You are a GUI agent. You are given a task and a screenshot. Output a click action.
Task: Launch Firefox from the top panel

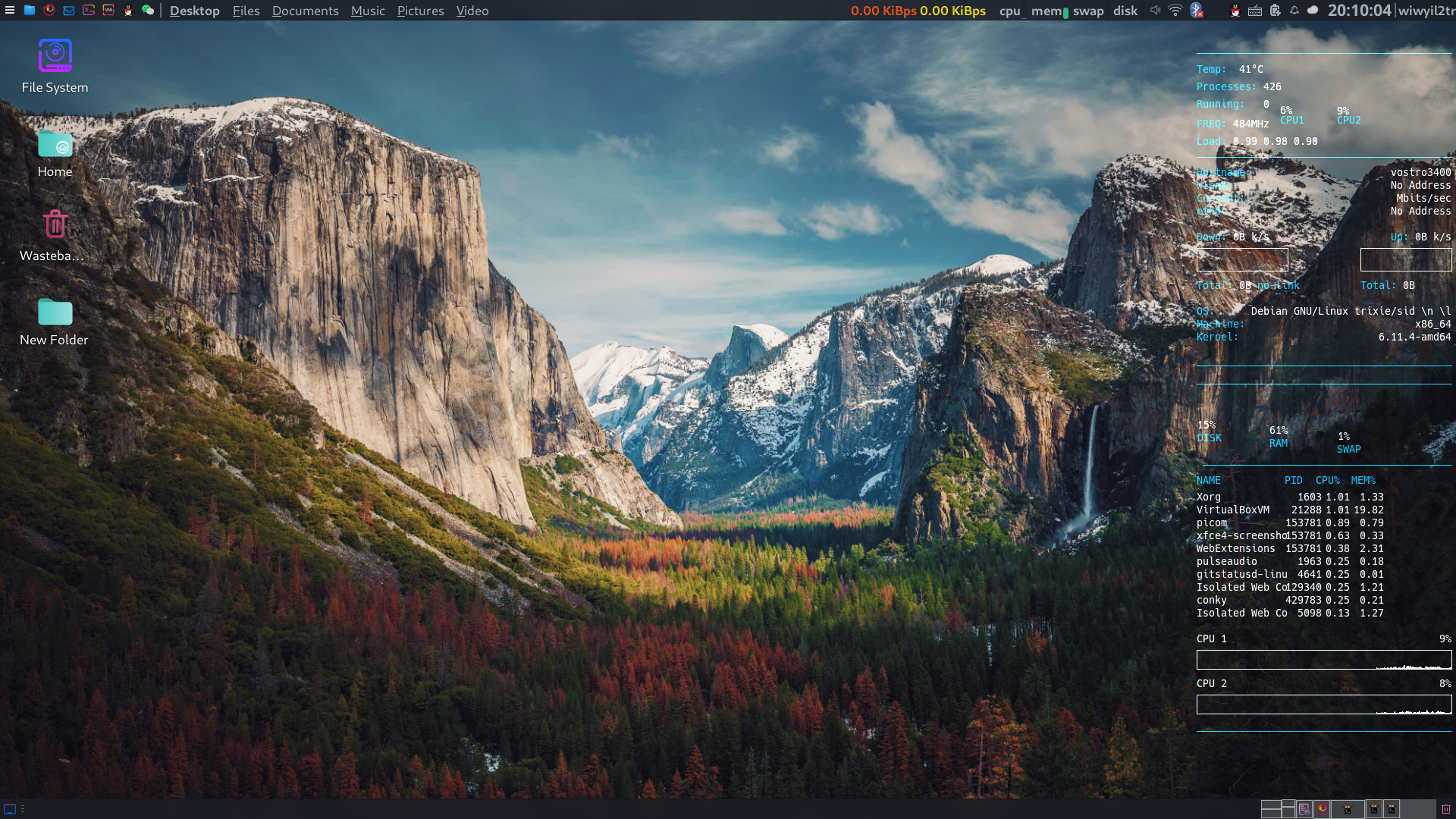coord(49,10)
